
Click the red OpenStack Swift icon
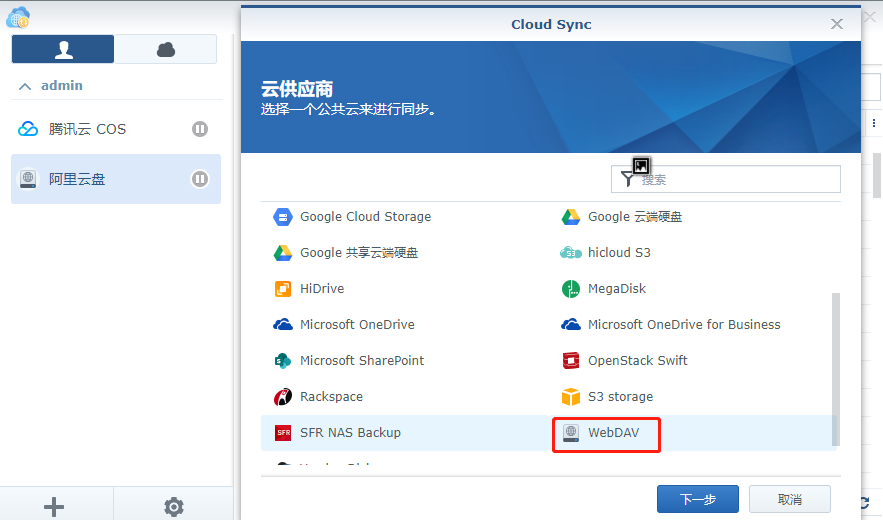[x=570, y=361]
